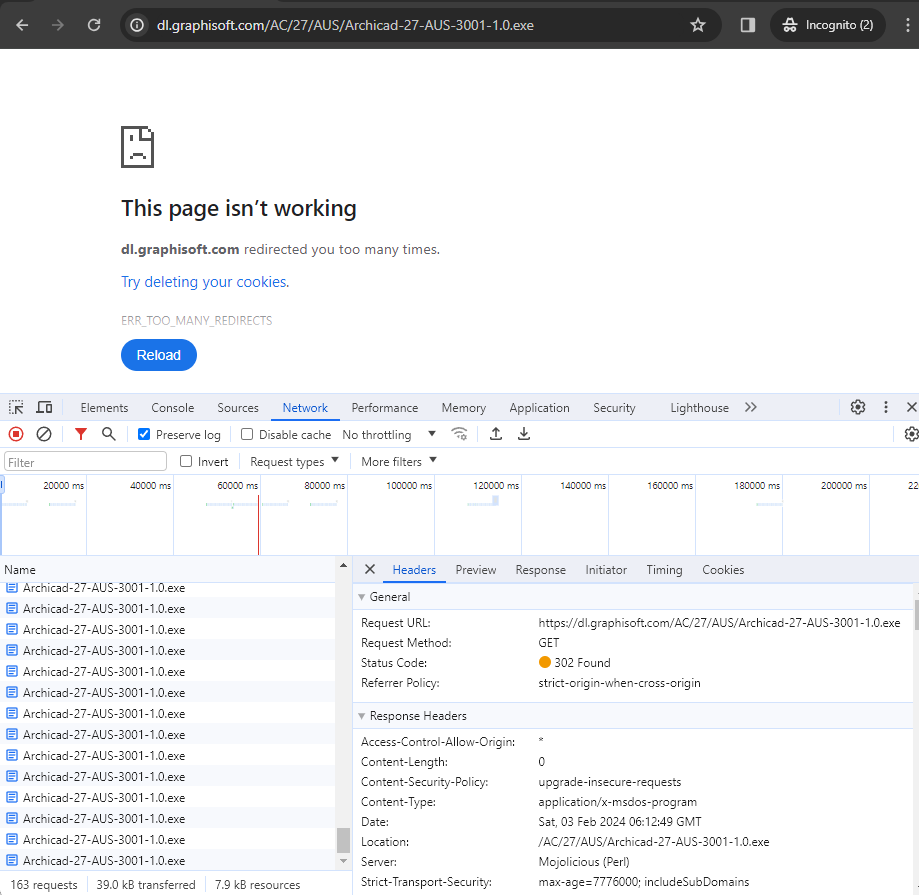Screen dimensions: 919x895
Task: Click the browser forward arrow
Action: 57,25
